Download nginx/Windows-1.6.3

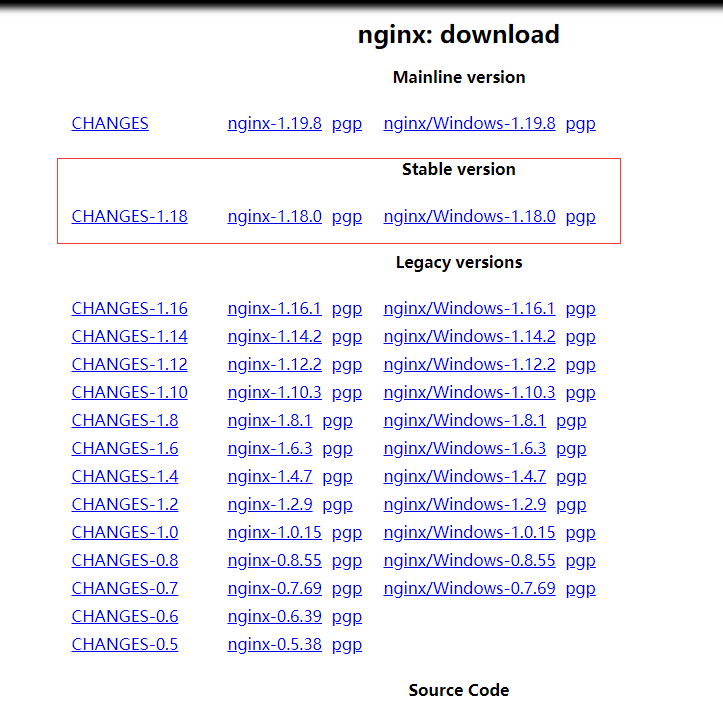[x=464, y=448]
